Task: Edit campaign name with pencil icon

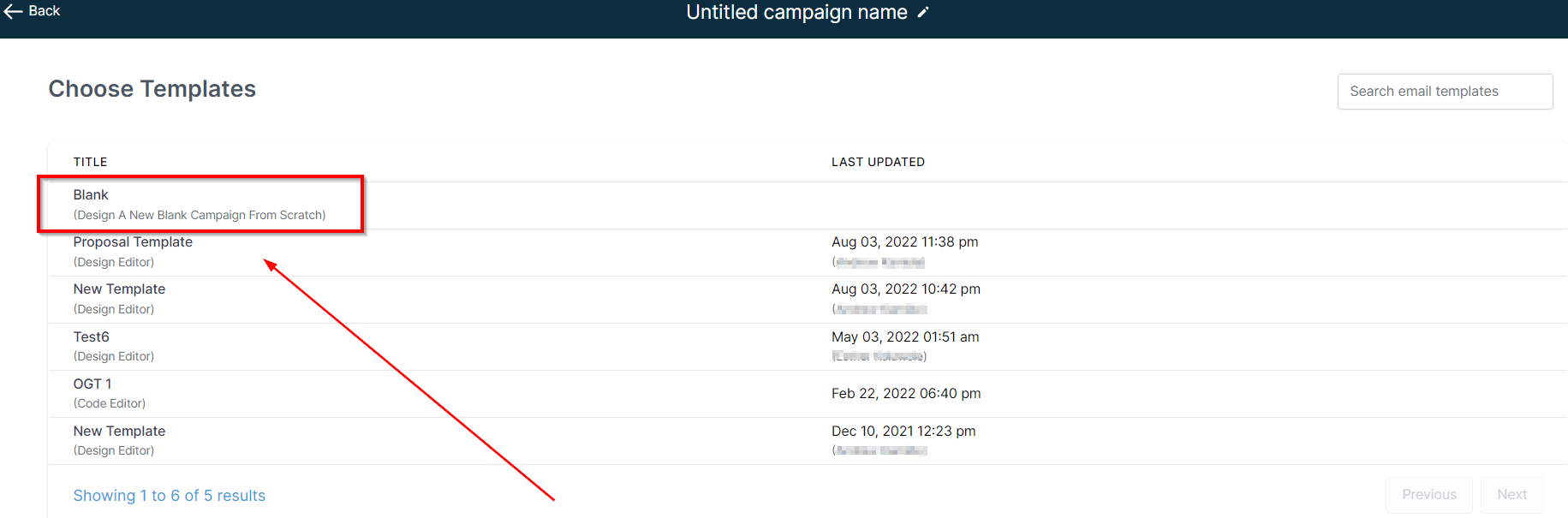Action: [x=922, y=13]
